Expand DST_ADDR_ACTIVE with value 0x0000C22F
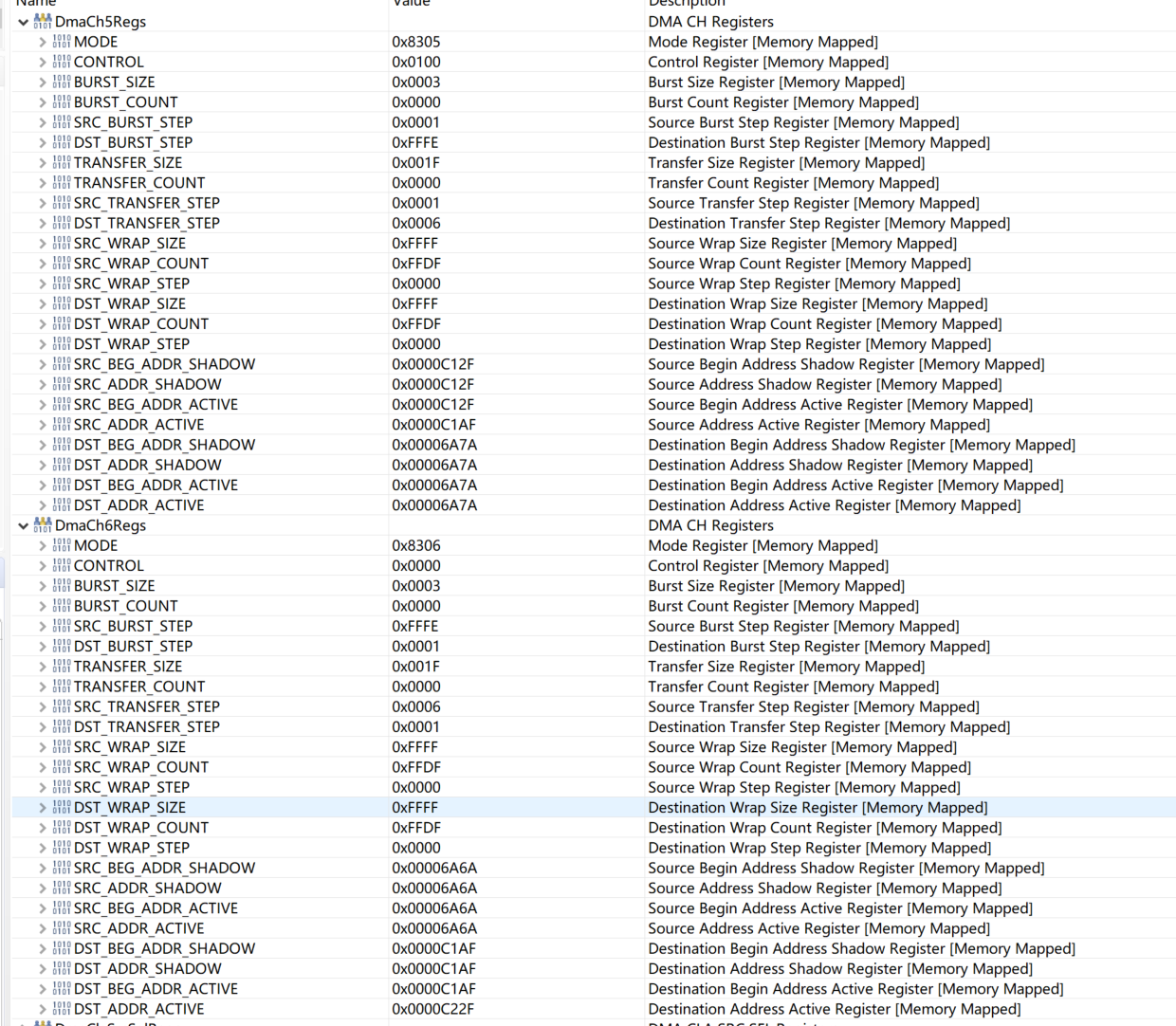The height and width of the screenshot is (1026, 1176). tap(42, 1009)
